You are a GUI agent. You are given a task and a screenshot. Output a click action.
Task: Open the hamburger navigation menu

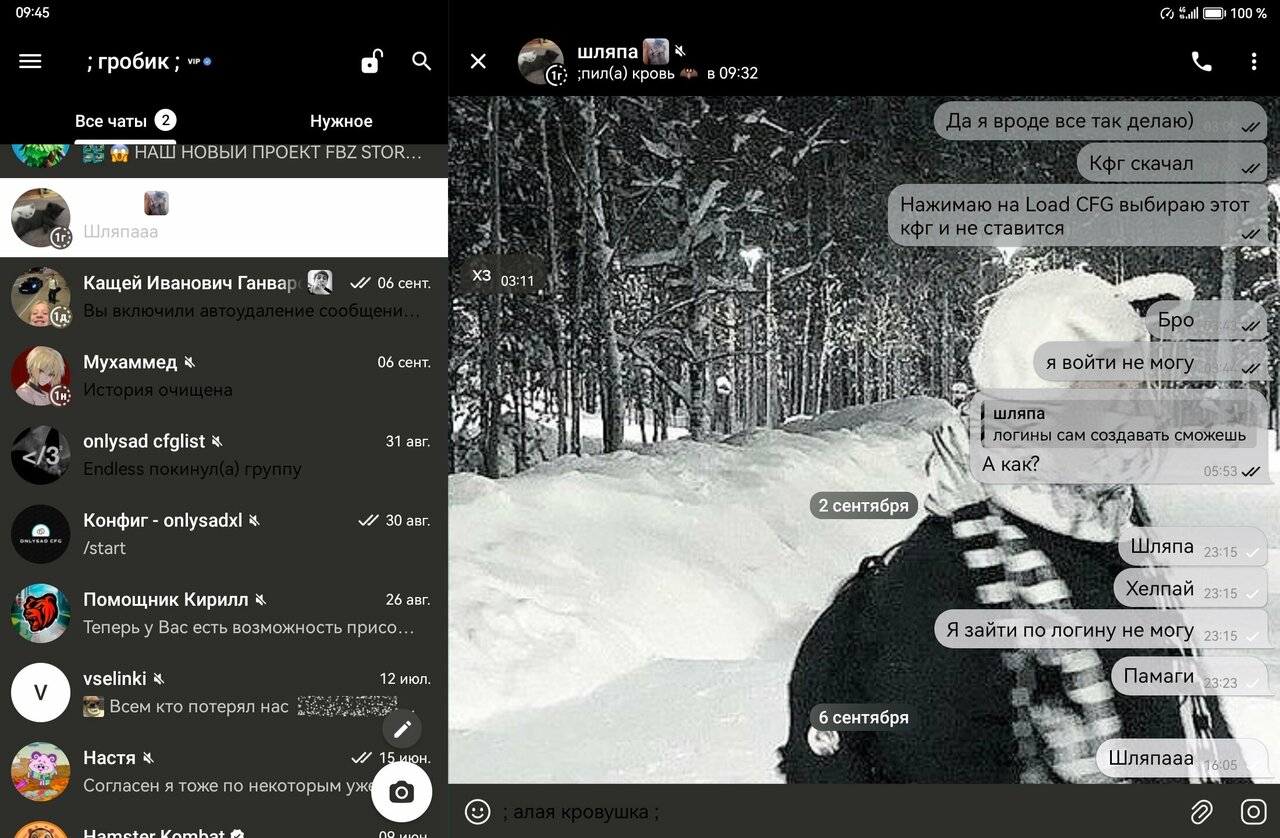[30, 61]
